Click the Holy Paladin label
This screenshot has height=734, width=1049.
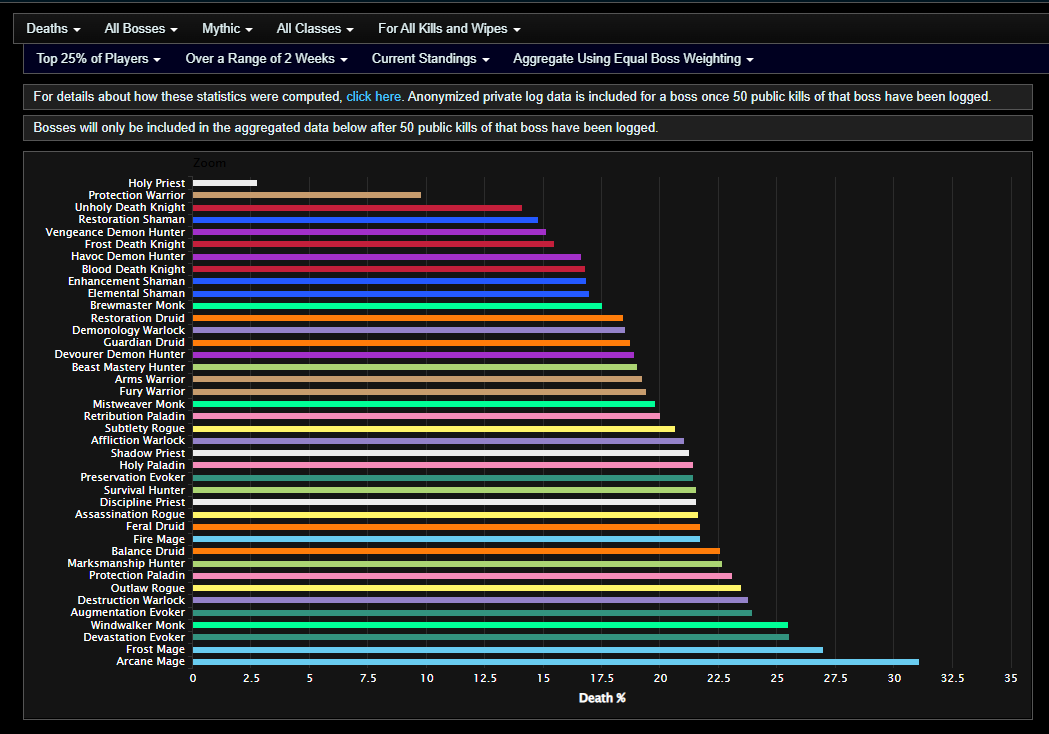pyautogui.click(x=152, y=465)
